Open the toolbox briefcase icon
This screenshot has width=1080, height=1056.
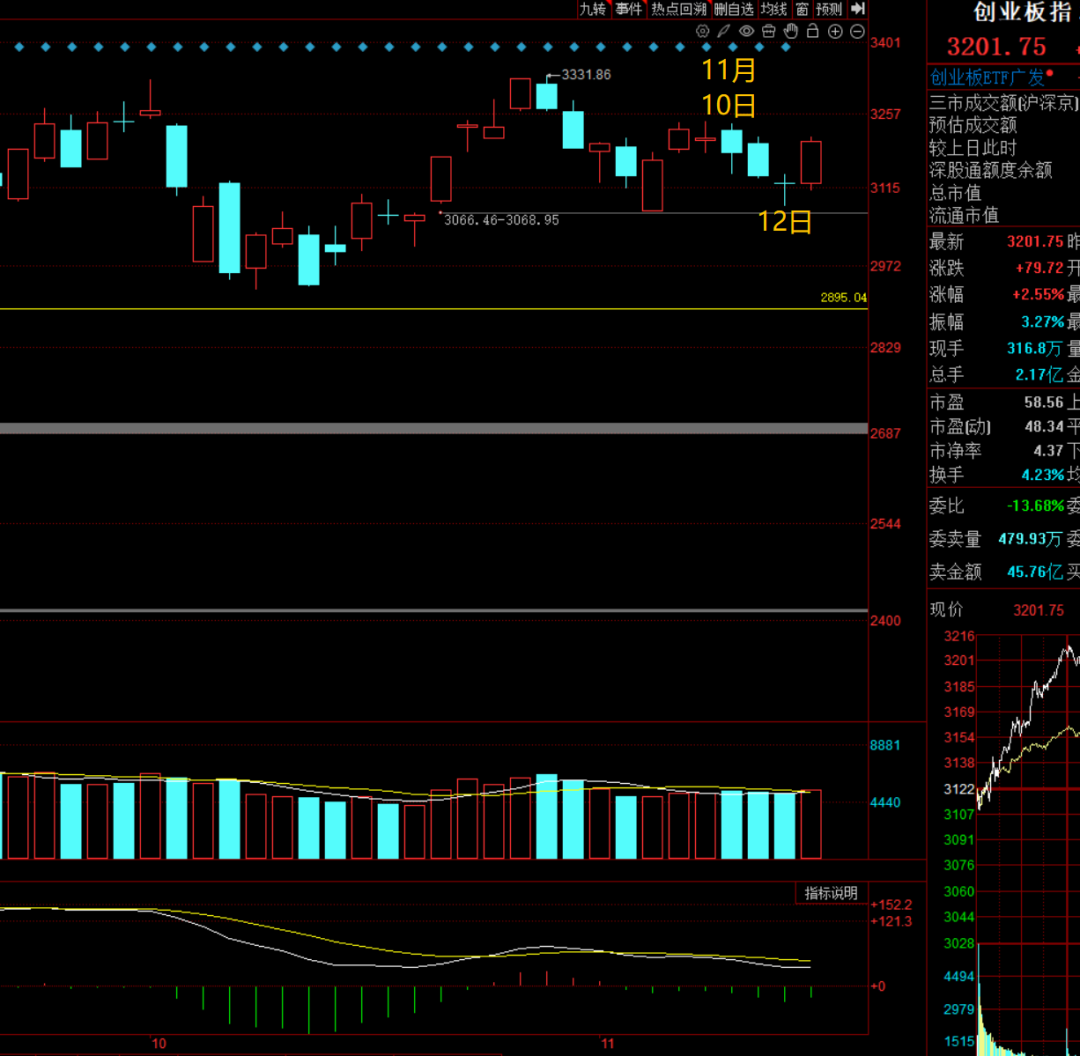point(770,32)
